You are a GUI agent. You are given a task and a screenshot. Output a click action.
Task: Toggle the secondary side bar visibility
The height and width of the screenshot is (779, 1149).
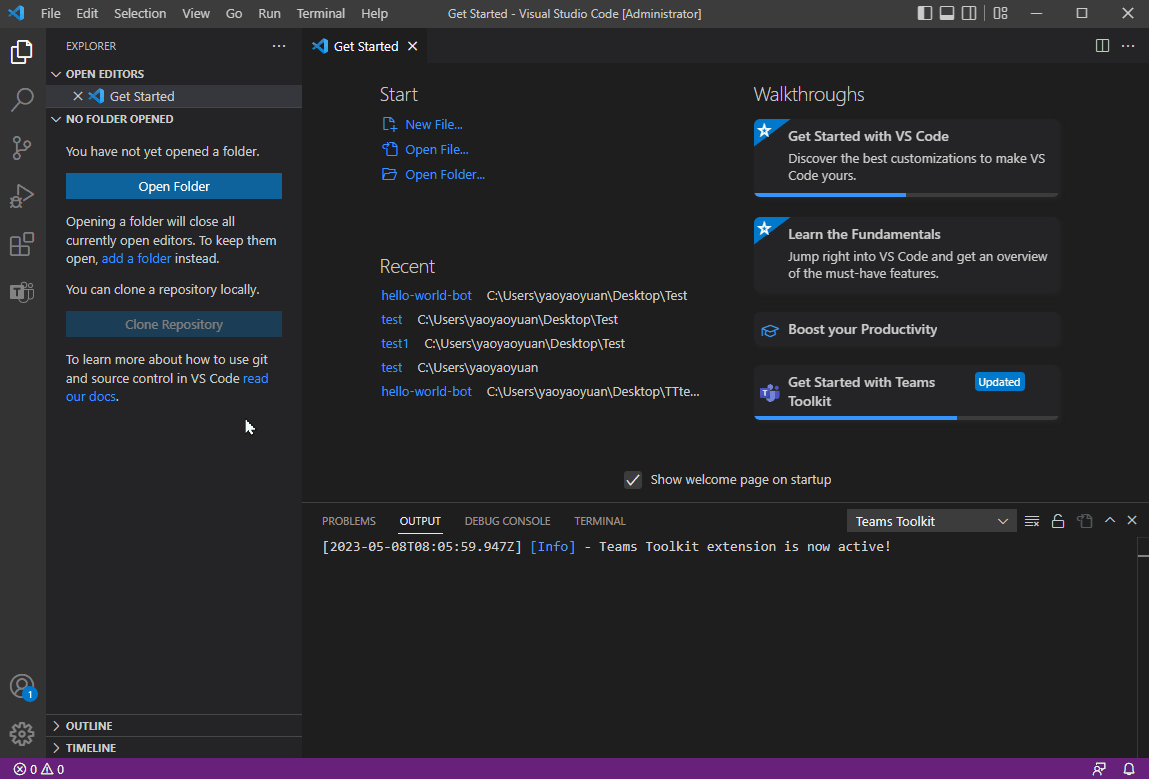[969, 13]
